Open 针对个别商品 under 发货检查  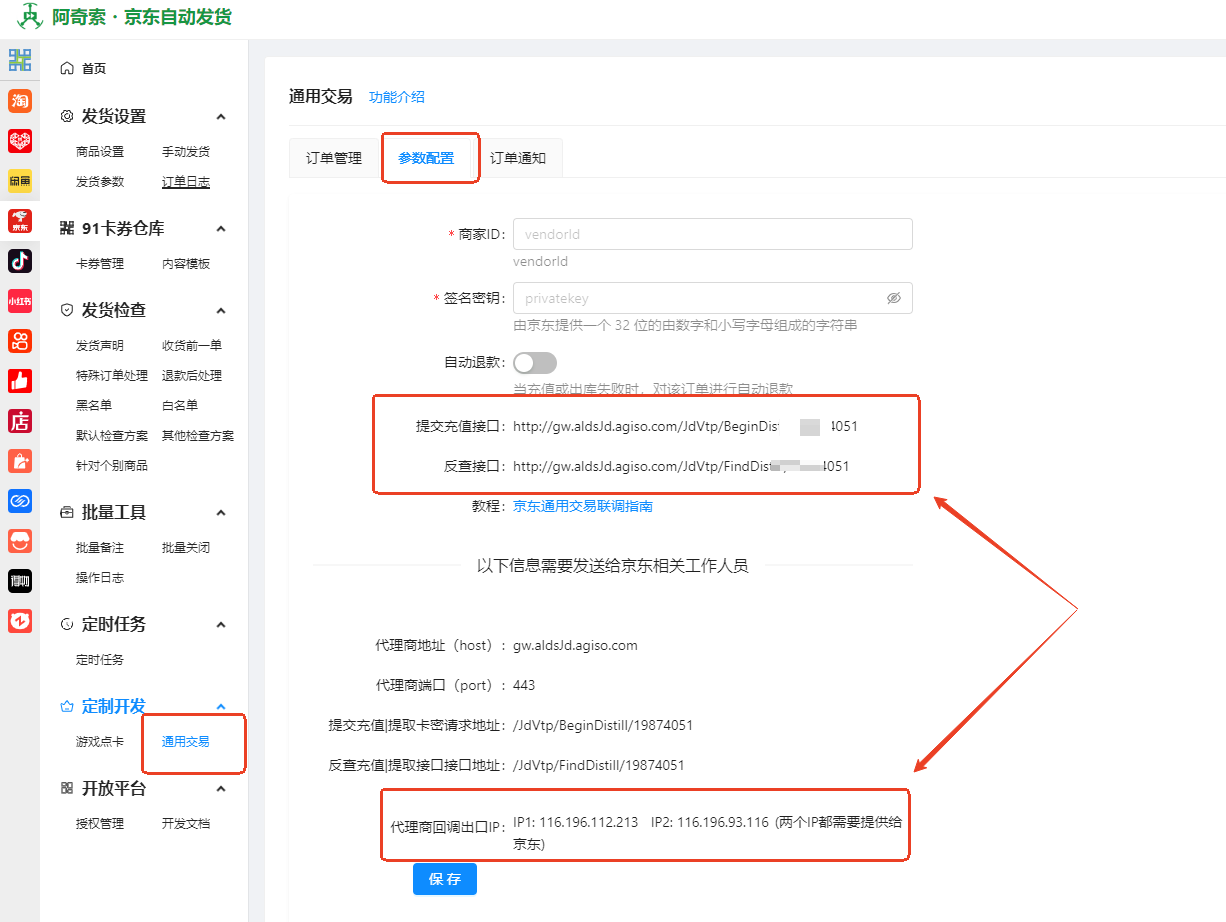tap(112, 466)
